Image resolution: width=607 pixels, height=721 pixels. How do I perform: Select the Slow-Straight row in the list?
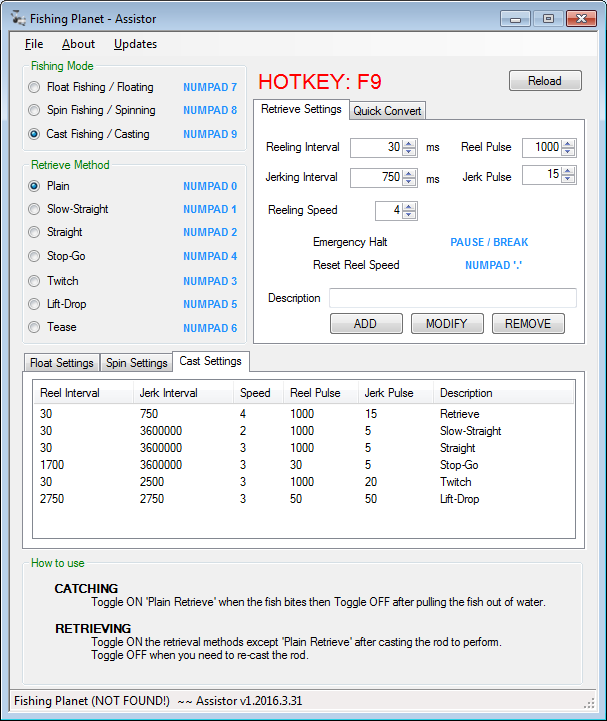coord(304,431)
